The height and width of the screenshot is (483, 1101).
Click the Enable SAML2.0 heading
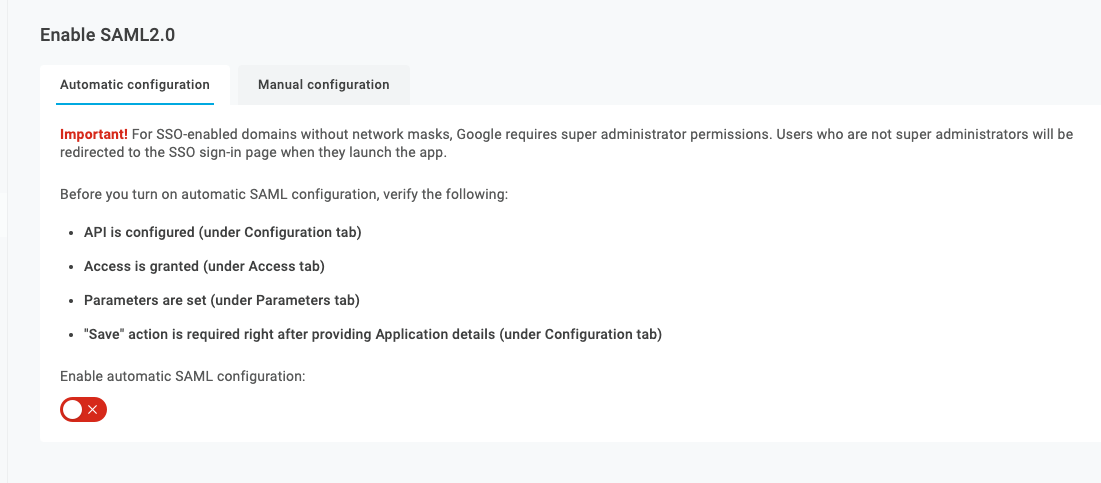tap(107, 35)
